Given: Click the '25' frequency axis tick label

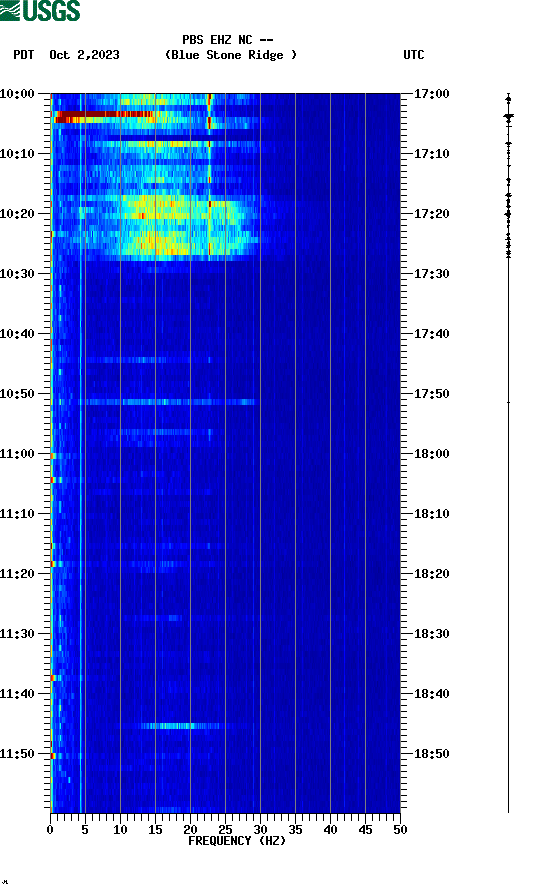Looking at the screenshot, I should [x=225, y=830].
